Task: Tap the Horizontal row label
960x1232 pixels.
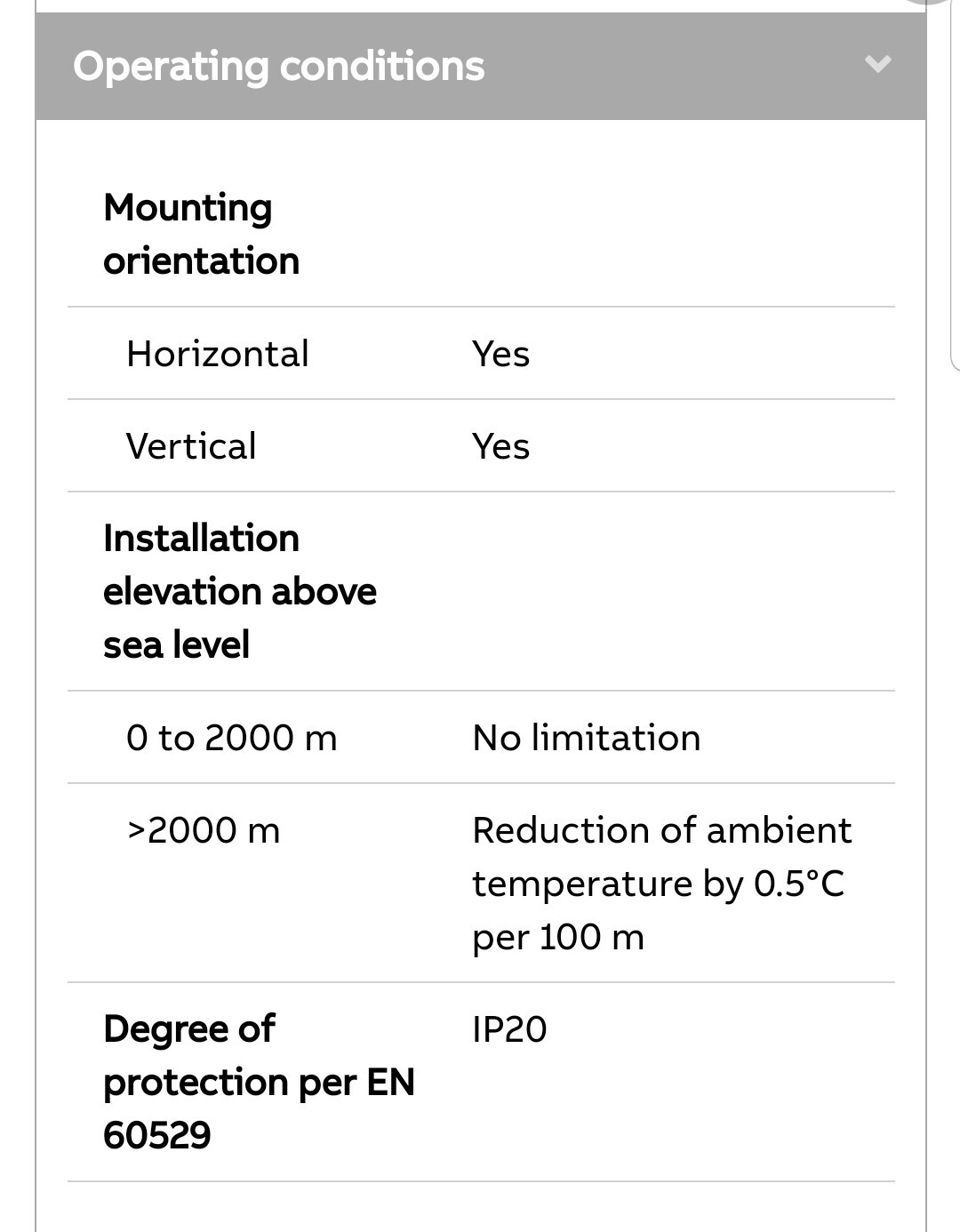Action: [218, 354]
